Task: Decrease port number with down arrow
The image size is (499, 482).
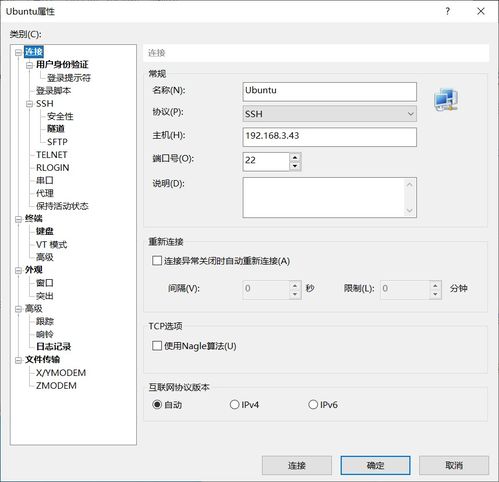Action: point(295,166)
